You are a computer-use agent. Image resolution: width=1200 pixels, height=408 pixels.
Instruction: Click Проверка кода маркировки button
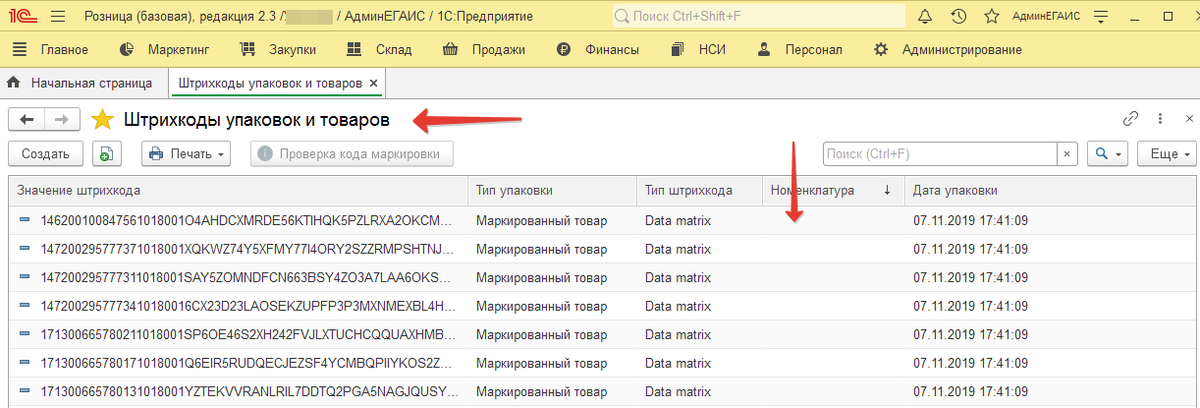tap(351, 154)
